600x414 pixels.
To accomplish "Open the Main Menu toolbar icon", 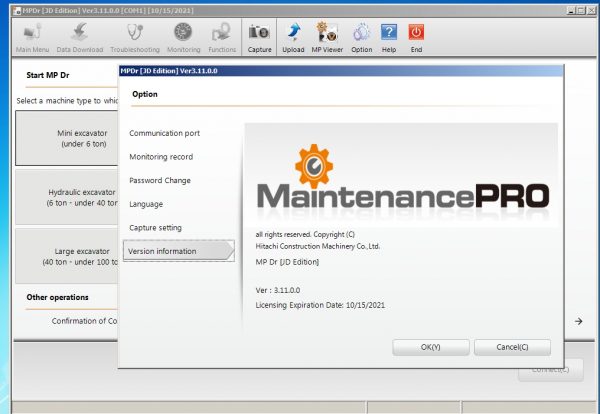I will (x=33, y=37).
